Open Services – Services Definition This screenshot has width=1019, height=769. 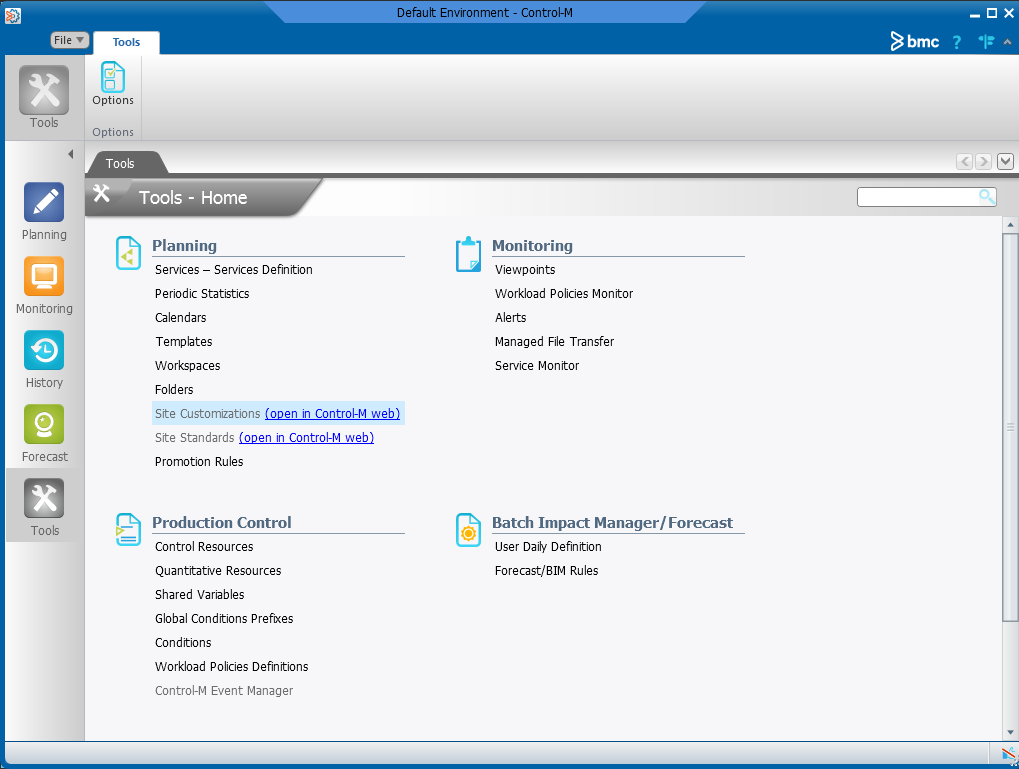click(x=233, y=270)
